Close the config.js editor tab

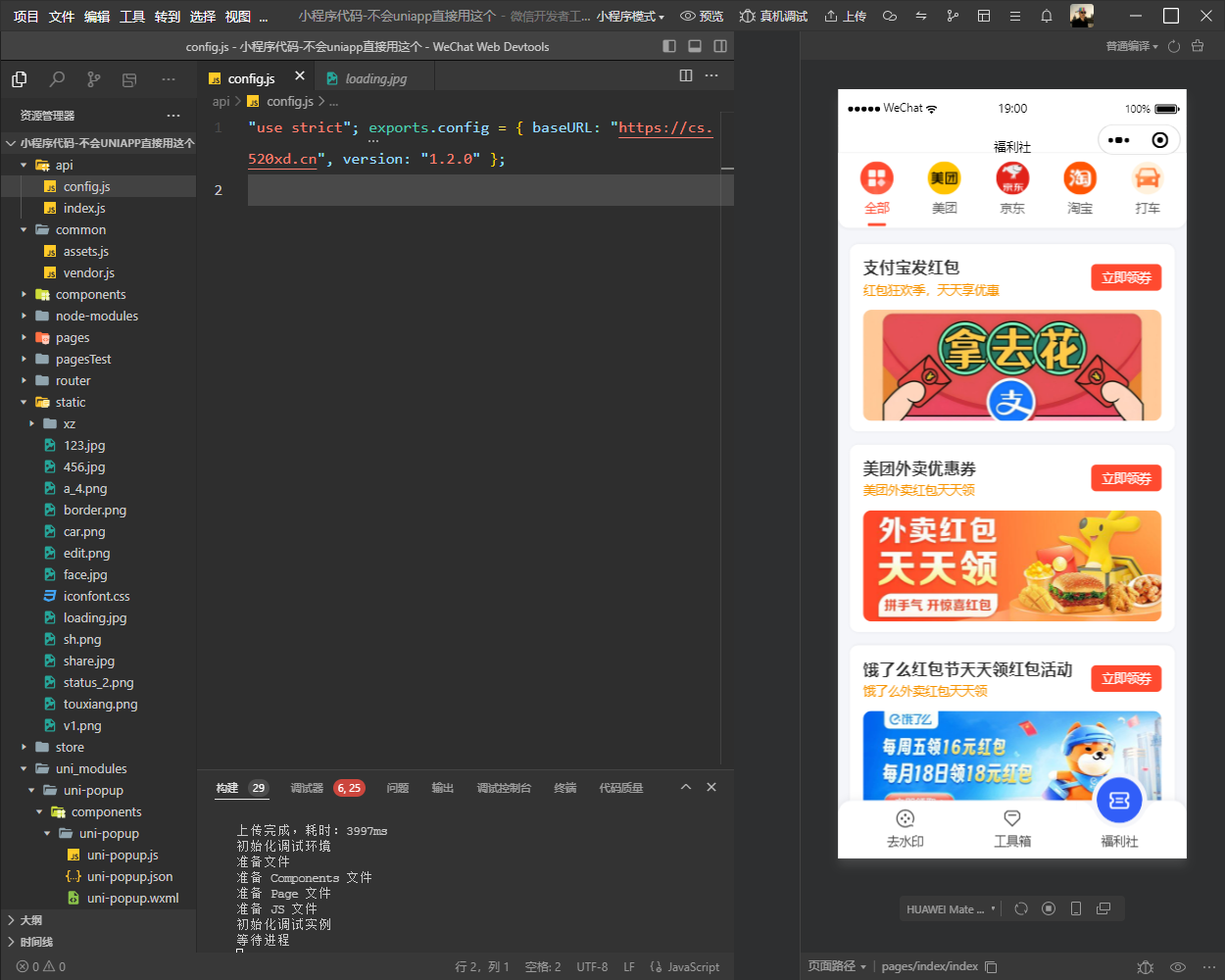point(300,76)
